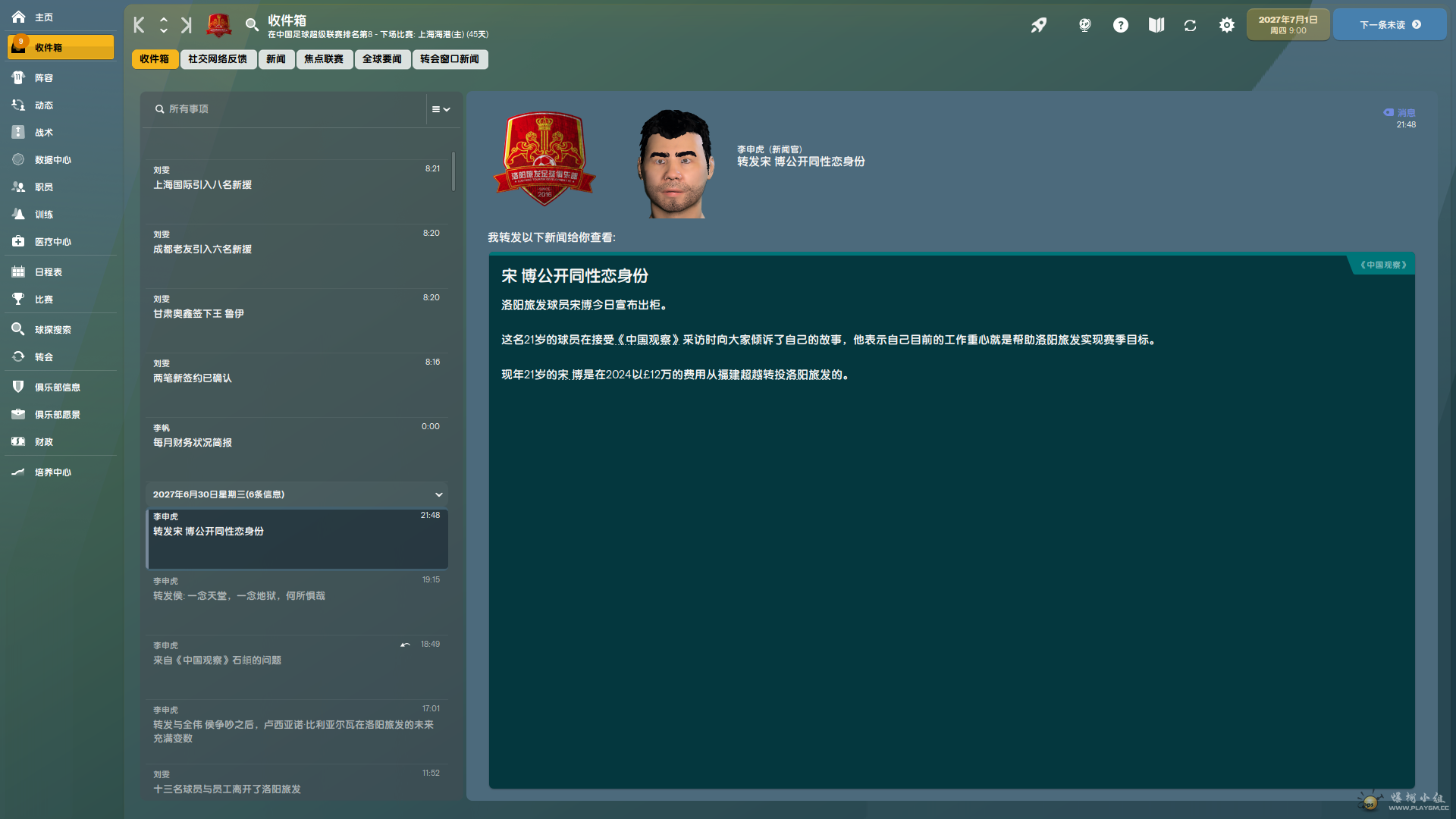Click the book manual icon in top bar

click(1156, 25)
